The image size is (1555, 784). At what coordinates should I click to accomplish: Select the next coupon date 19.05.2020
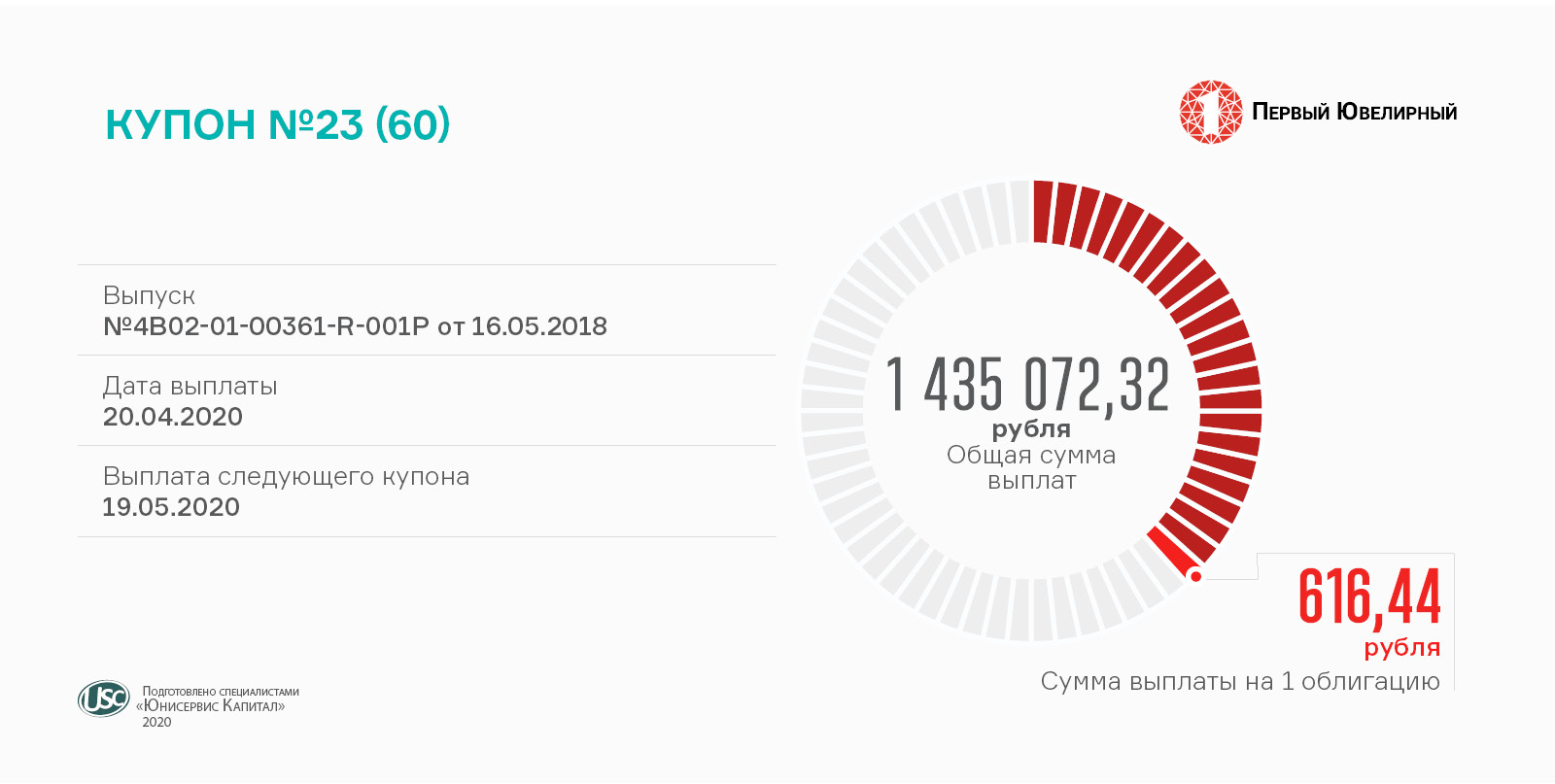point(171,507)
